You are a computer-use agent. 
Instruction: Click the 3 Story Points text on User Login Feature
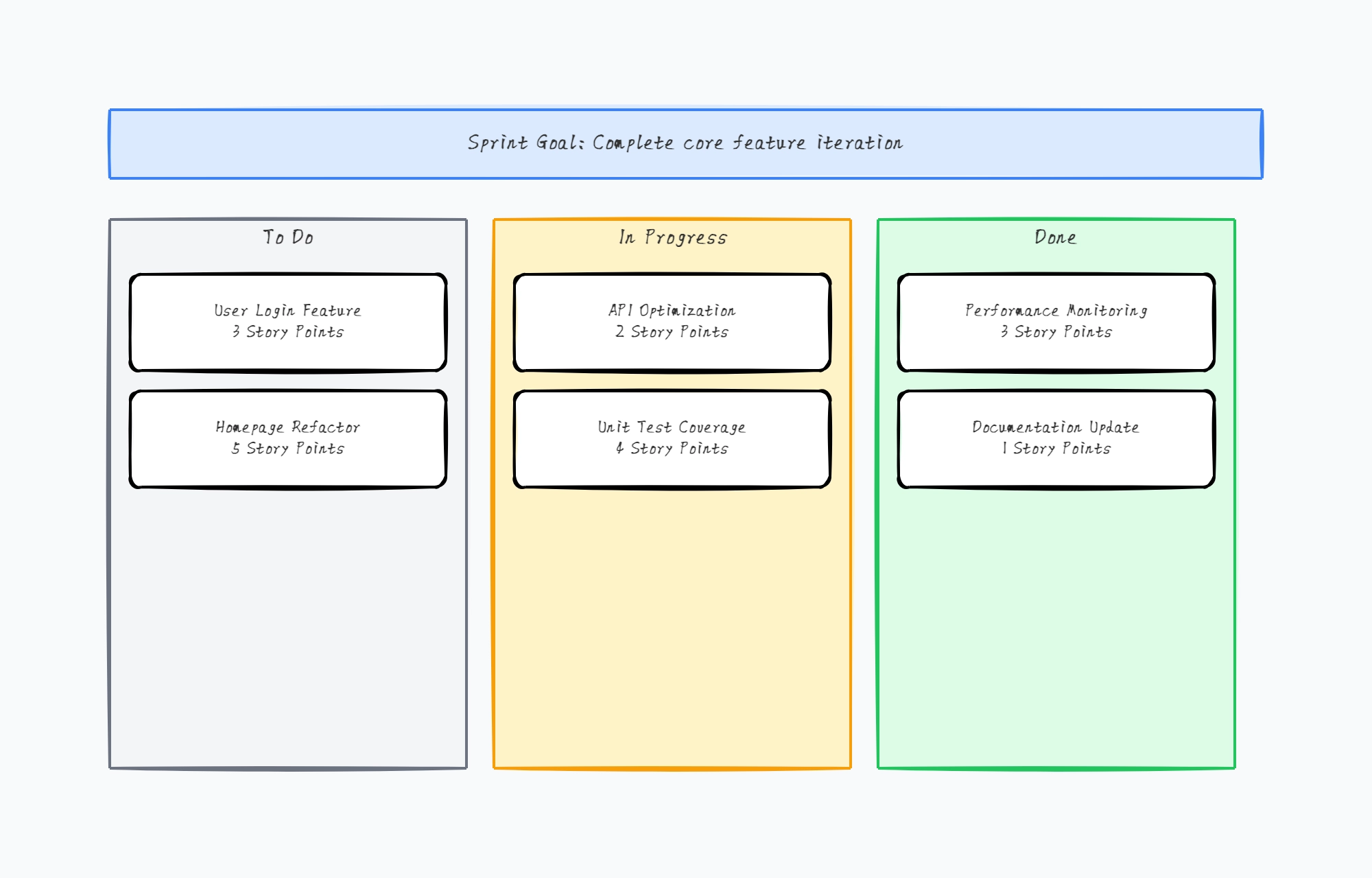pos(287,333)
